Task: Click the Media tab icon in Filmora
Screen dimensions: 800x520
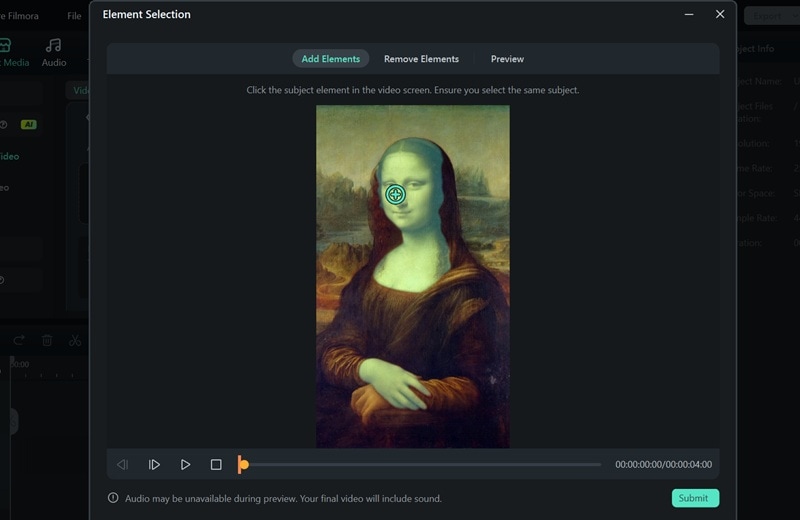Action: coord(5,45)
